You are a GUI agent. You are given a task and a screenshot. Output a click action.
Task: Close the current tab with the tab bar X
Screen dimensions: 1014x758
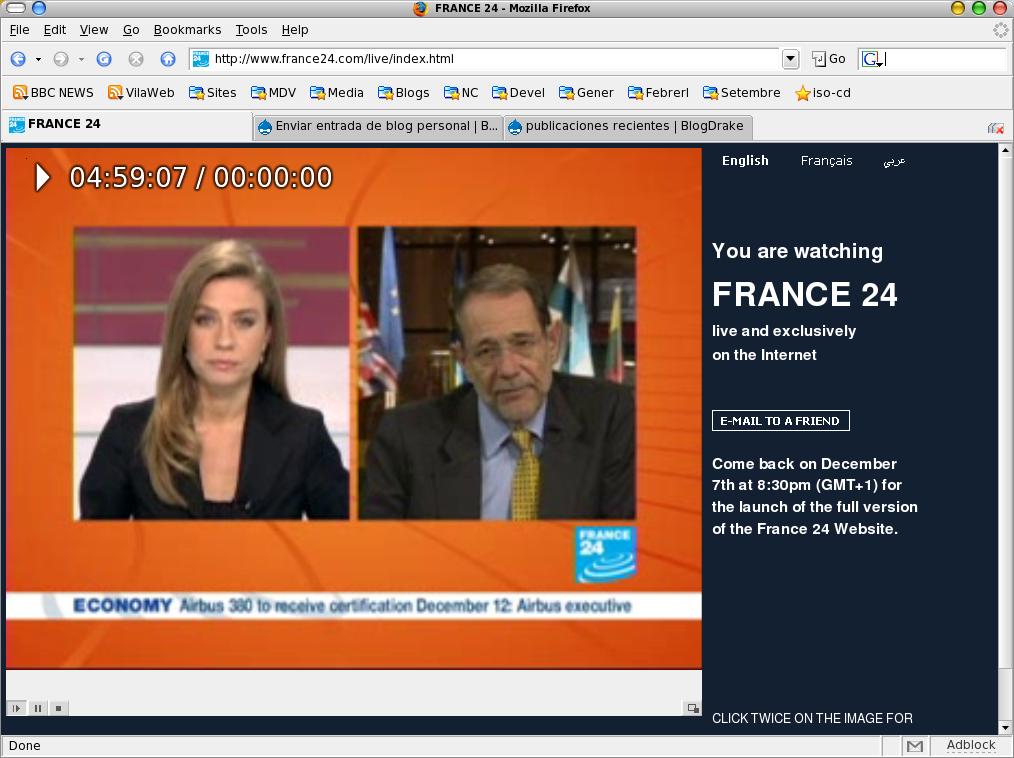click(x=995, y=128)
